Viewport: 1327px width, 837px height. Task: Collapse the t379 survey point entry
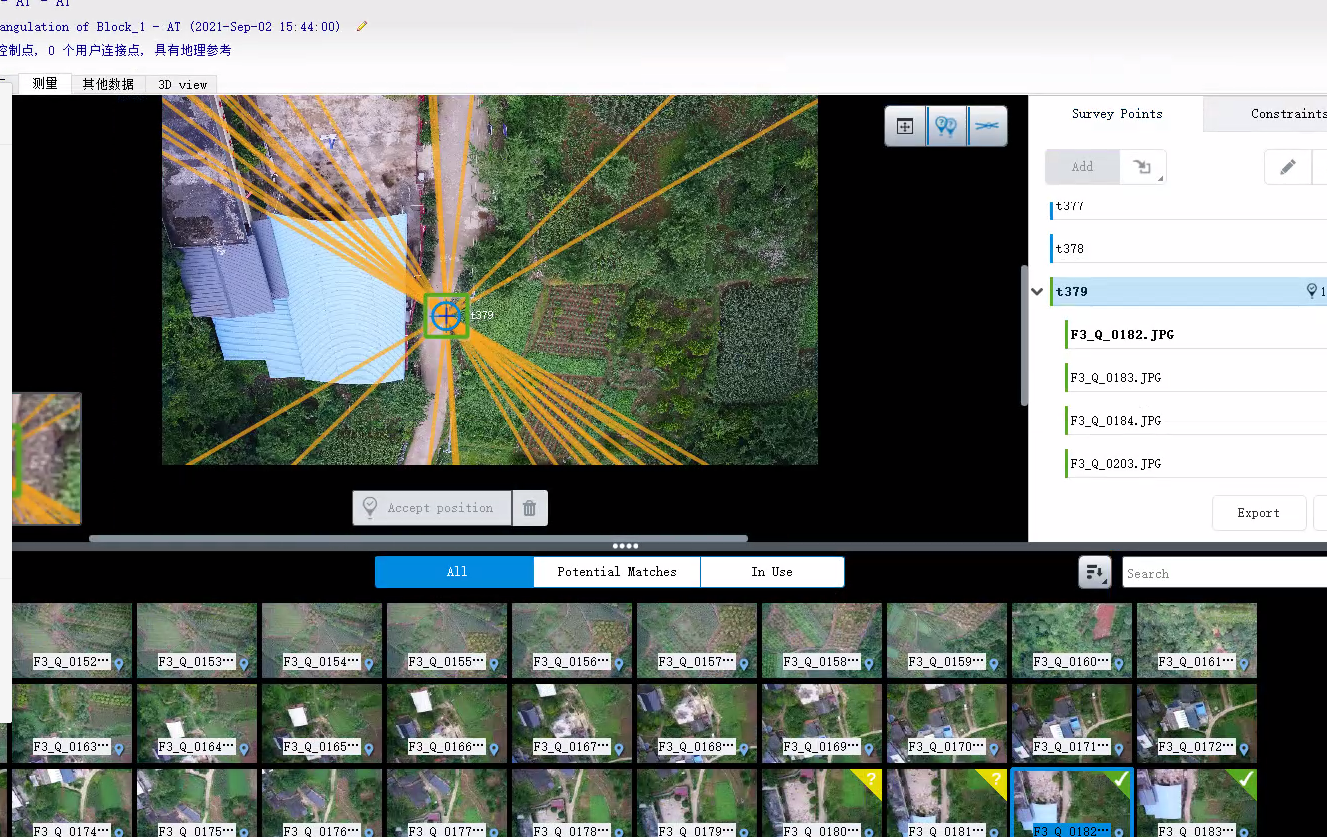(1038, 292)
